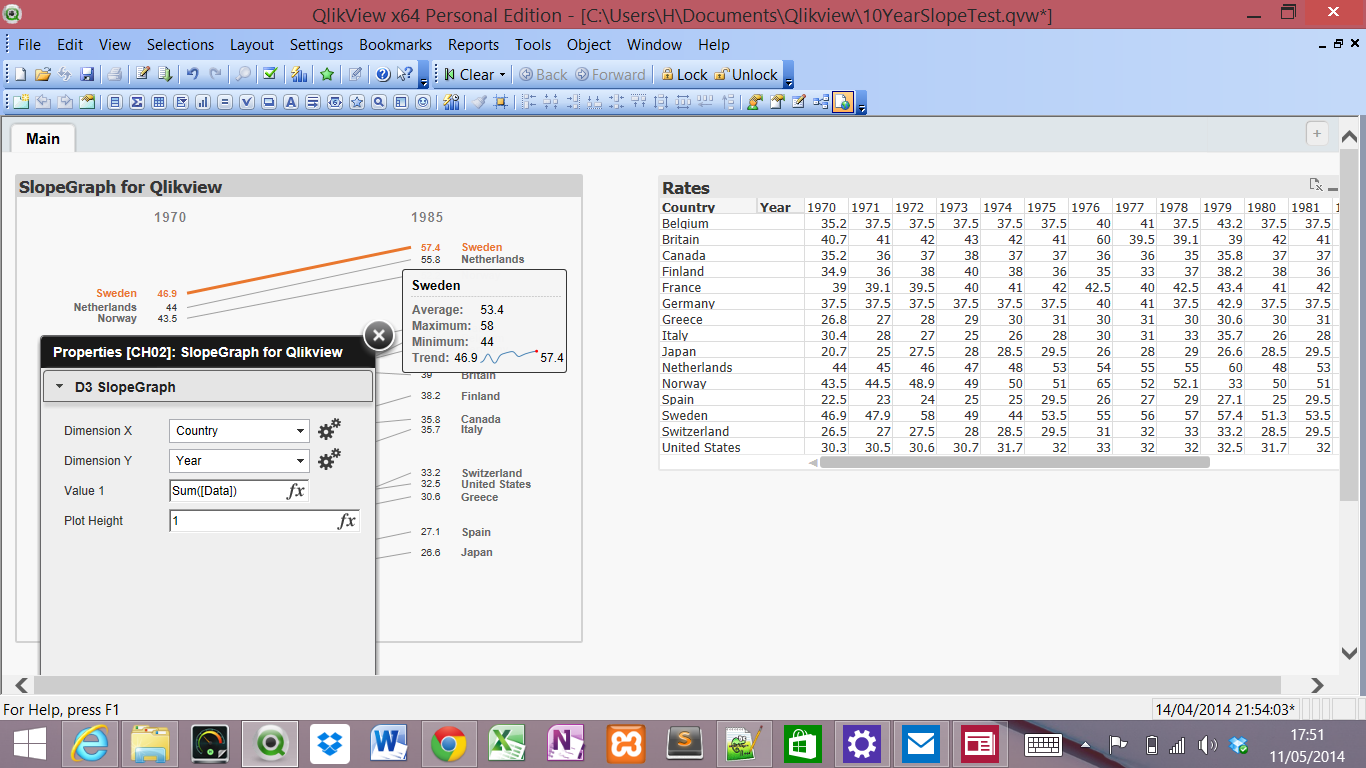Open Current Selections checkmark icon
Screen dimensions: 1366x768
[270, 74]
